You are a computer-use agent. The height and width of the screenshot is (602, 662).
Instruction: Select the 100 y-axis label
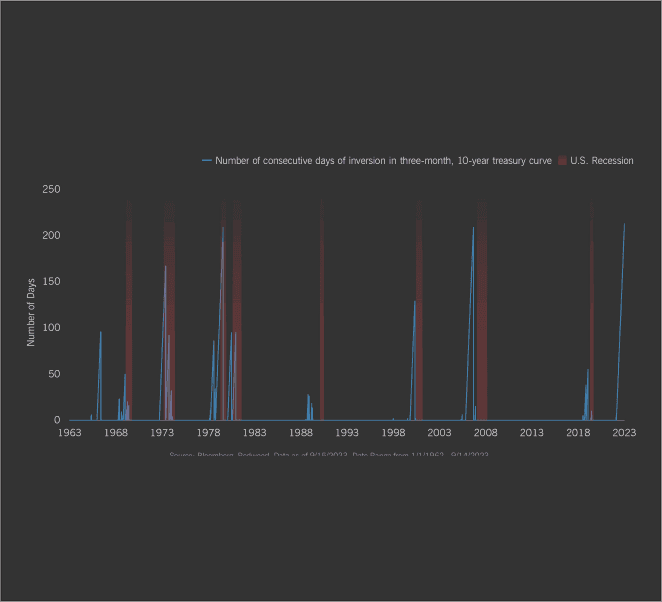point(51,328)
